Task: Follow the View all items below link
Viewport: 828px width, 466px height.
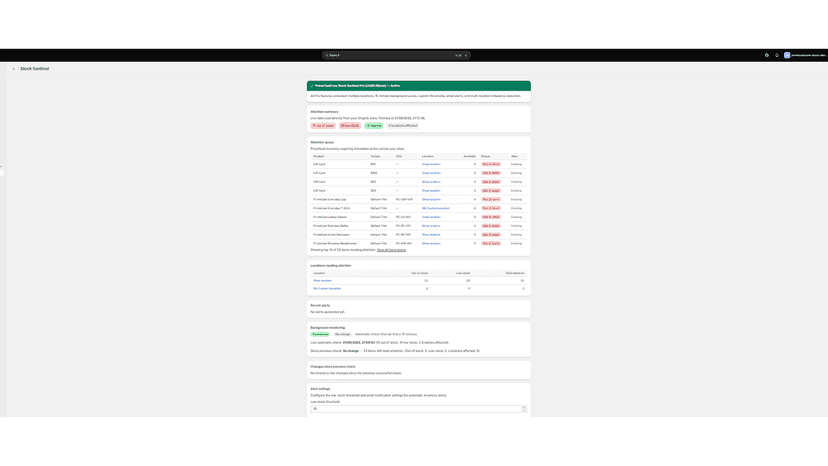Action: 391,250
